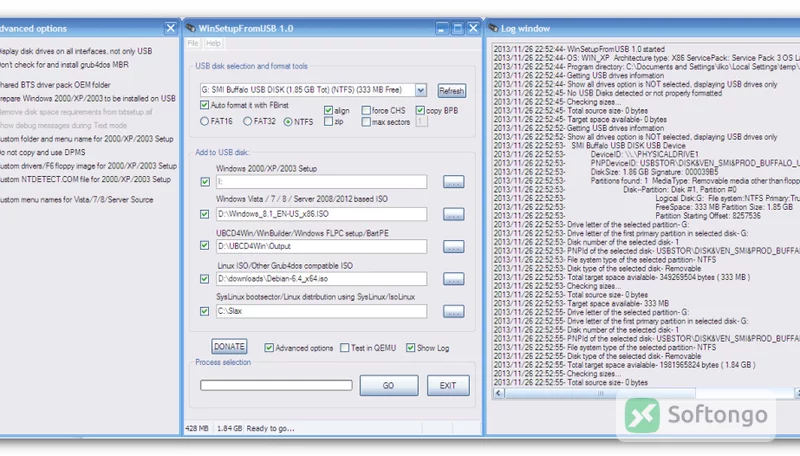The image size is (800, 456).
Task: Uncheck the UBCD4Win/WinBuilder checkbox
Action: click(x=205, y=245)
